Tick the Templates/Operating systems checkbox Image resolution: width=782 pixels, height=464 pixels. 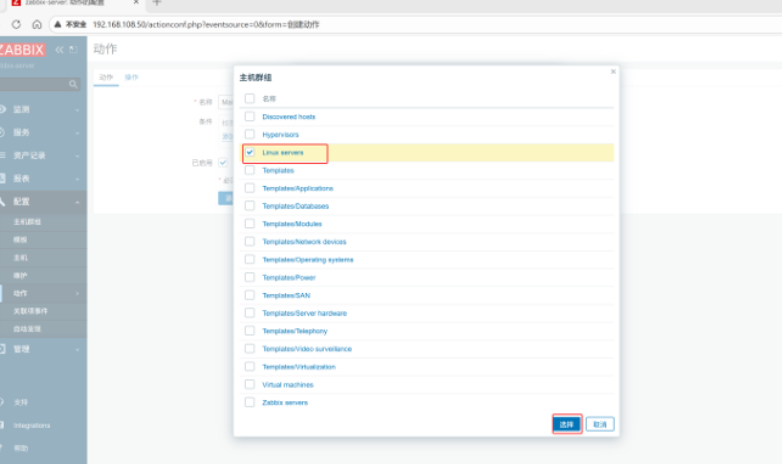(250, 259)
